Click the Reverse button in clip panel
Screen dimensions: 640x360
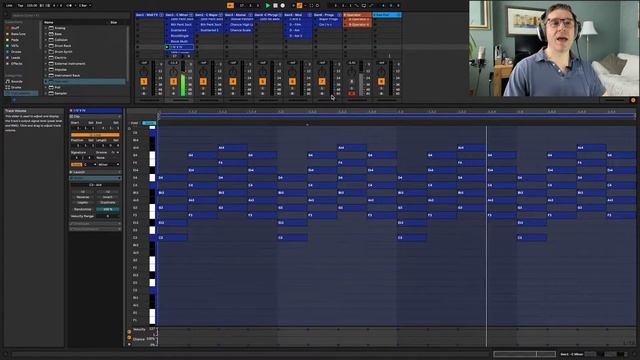[x=83, y=197]
